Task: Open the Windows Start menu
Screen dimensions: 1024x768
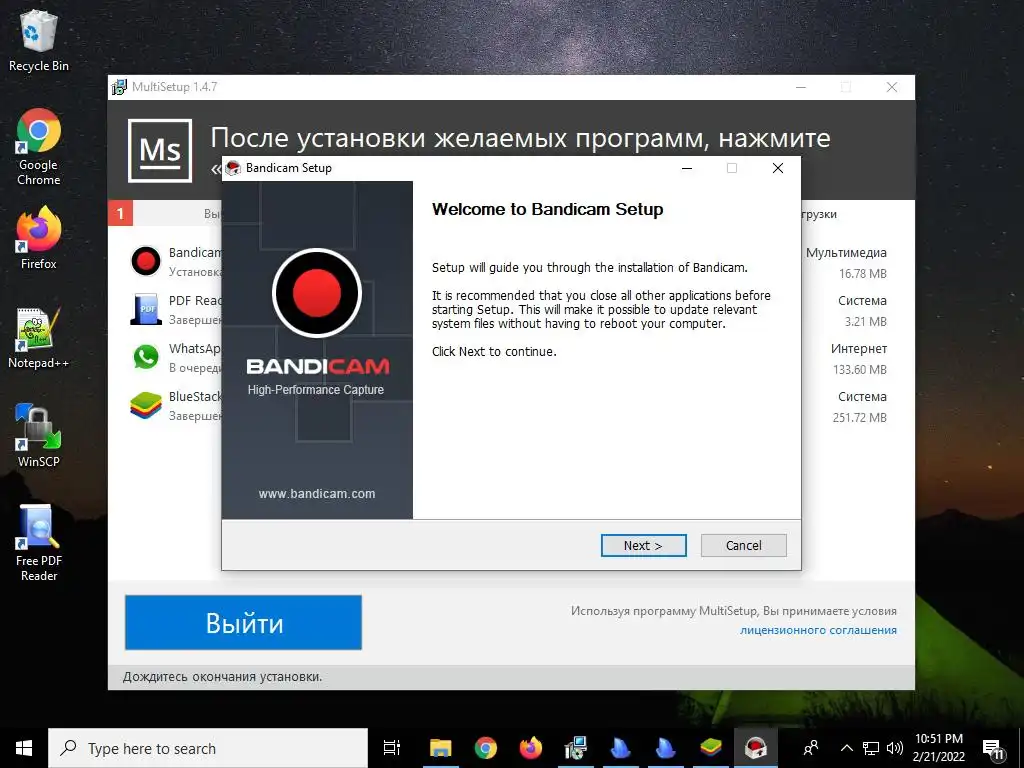Action: [x=24, y=748]
